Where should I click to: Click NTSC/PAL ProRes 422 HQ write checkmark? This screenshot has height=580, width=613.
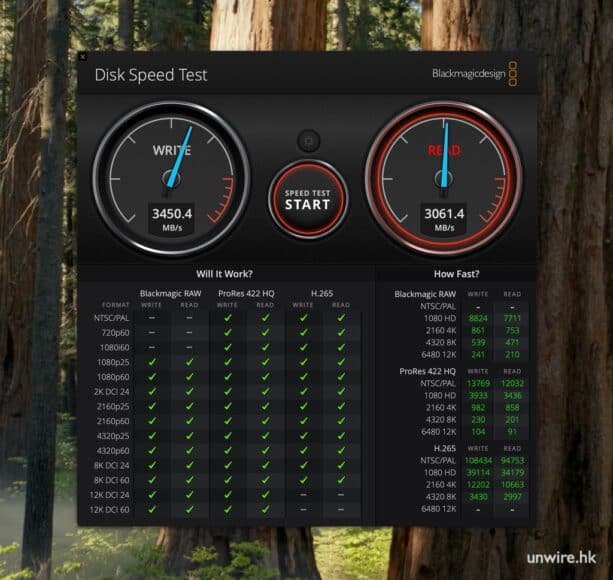[228, 318]
